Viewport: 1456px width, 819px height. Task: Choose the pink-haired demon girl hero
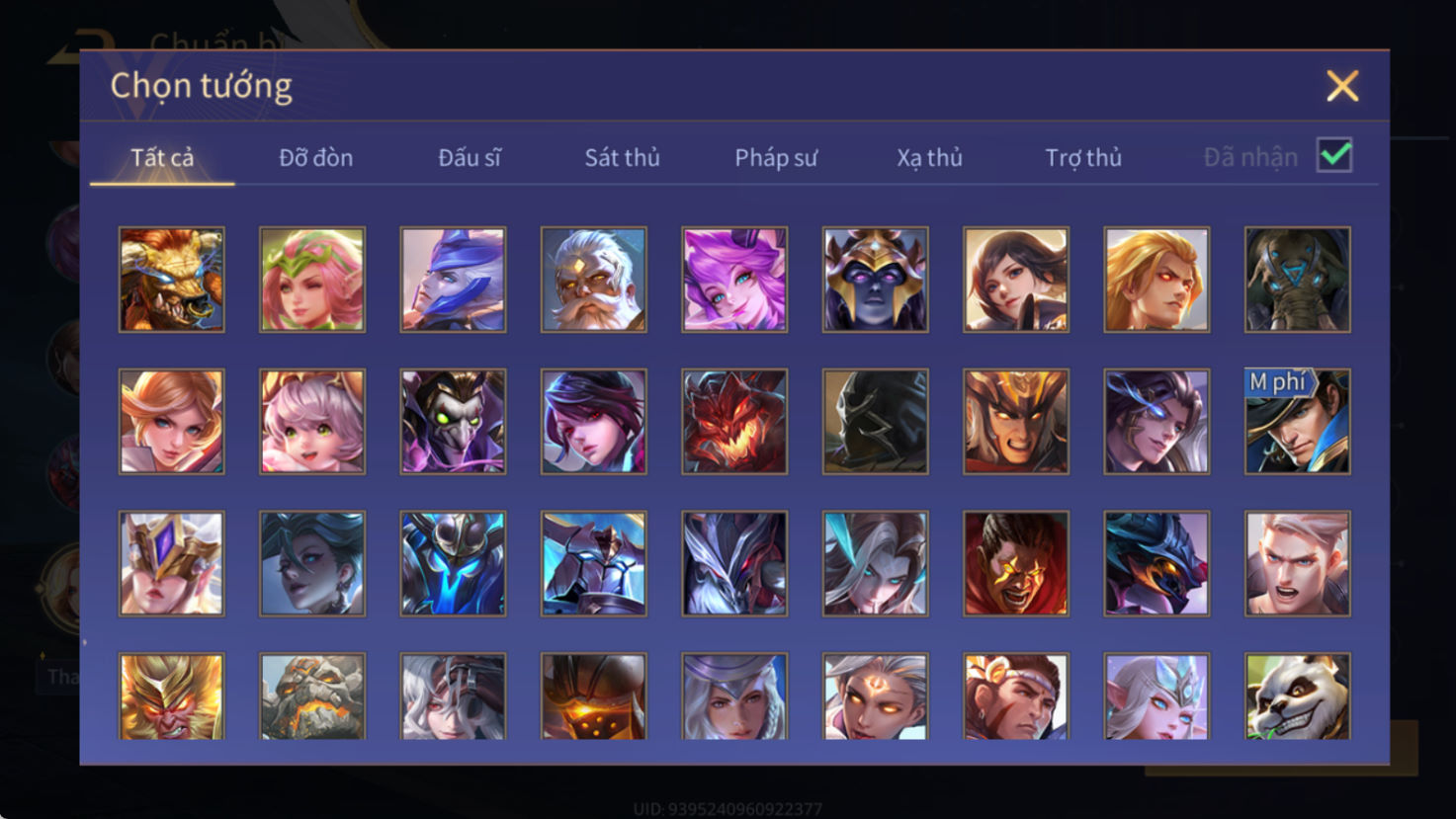pos(734,280)
